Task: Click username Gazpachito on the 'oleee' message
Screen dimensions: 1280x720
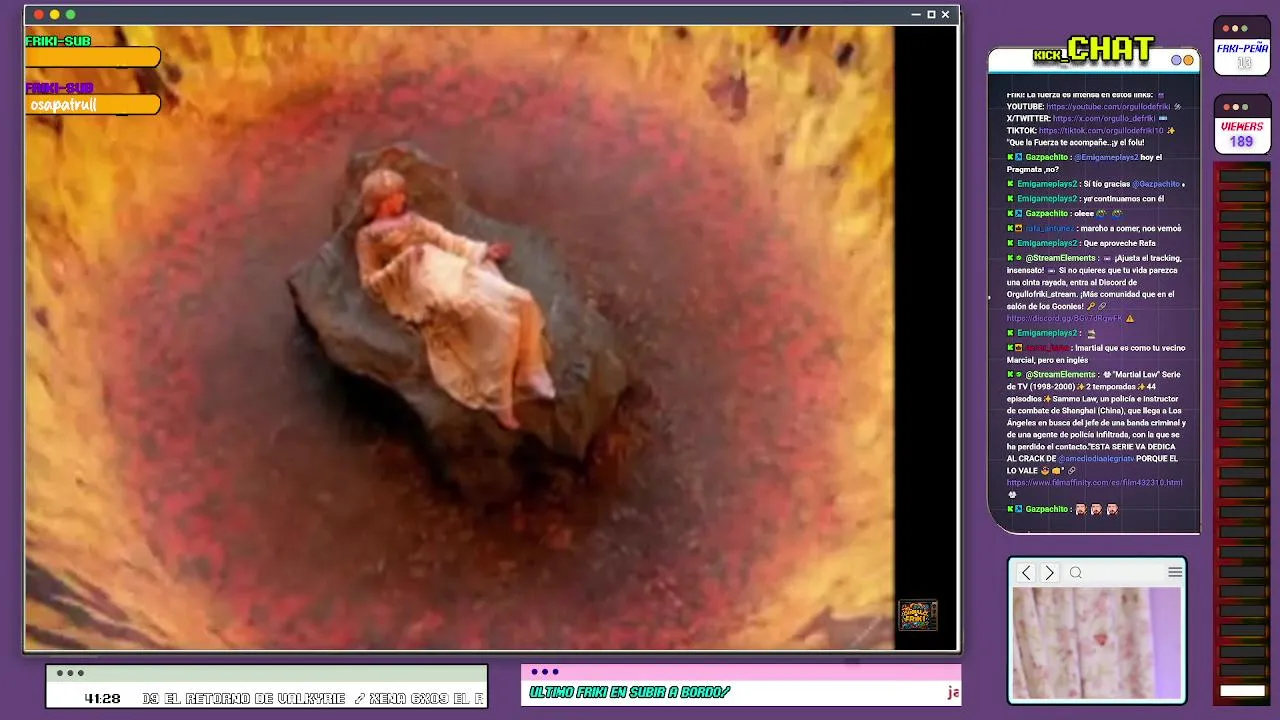Action: [x=1047, y=213]
